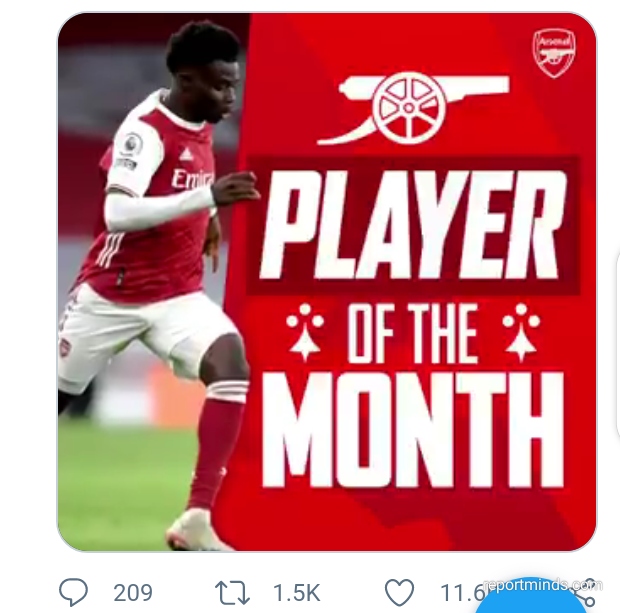This screenshot has width=620, height=613.
Task: Click the Arsenal crest in the image corner
Action: tap(554, 53)
